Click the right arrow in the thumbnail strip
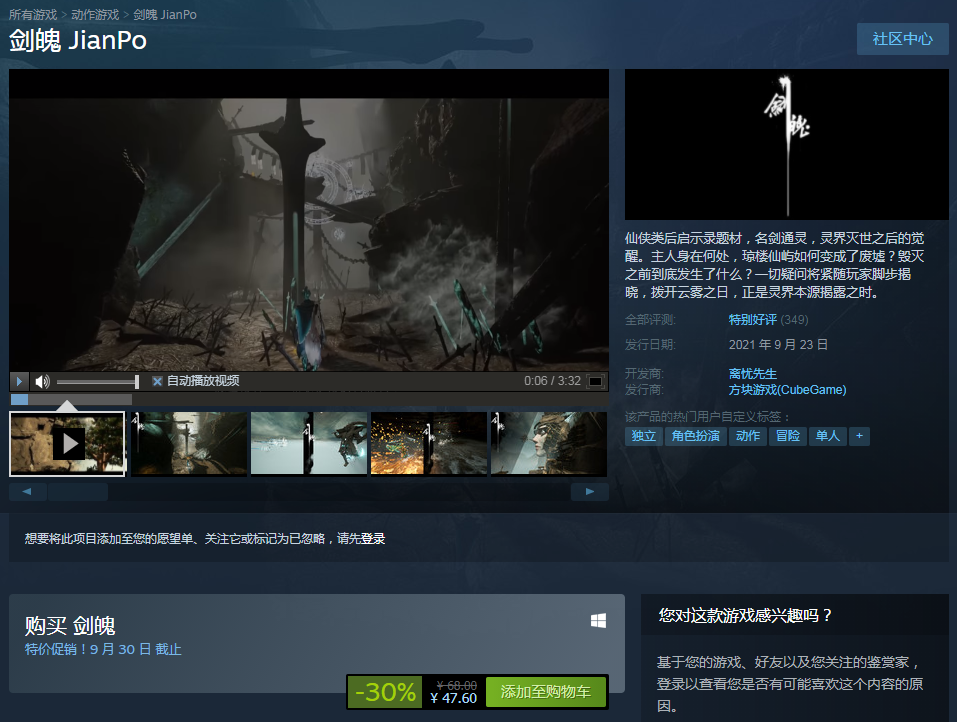Screen dimensions: 957x722 point(590,491)
